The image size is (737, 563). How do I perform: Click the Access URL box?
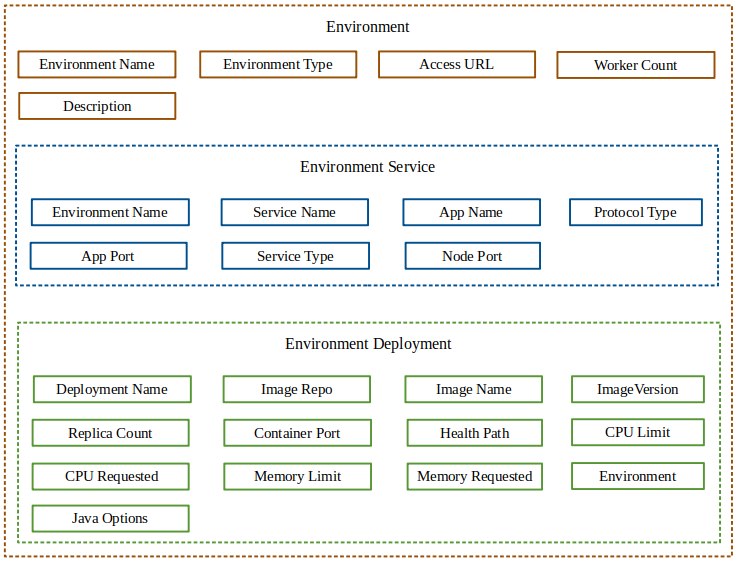click(x=456, y=65)
